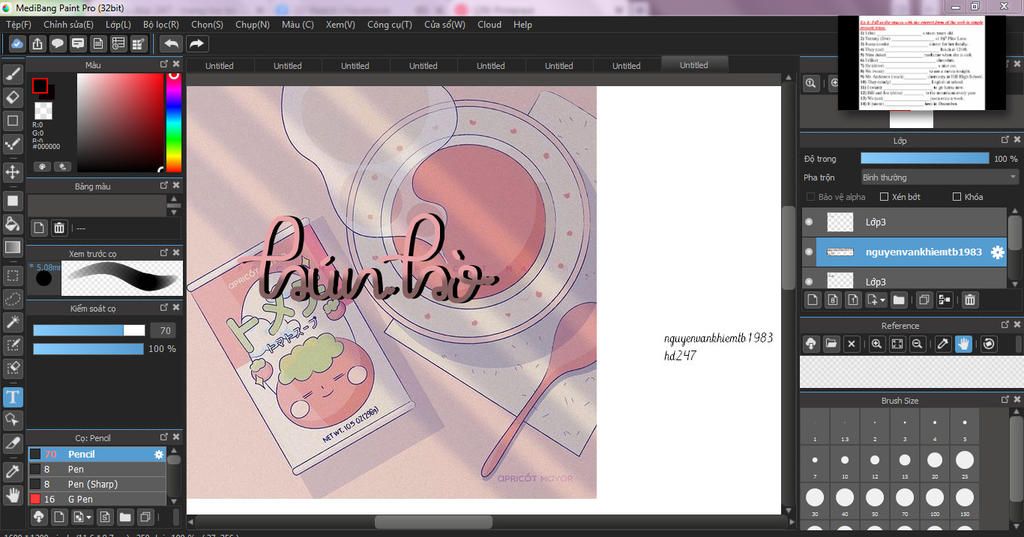Click the brush size value field 70

point(165,331)
